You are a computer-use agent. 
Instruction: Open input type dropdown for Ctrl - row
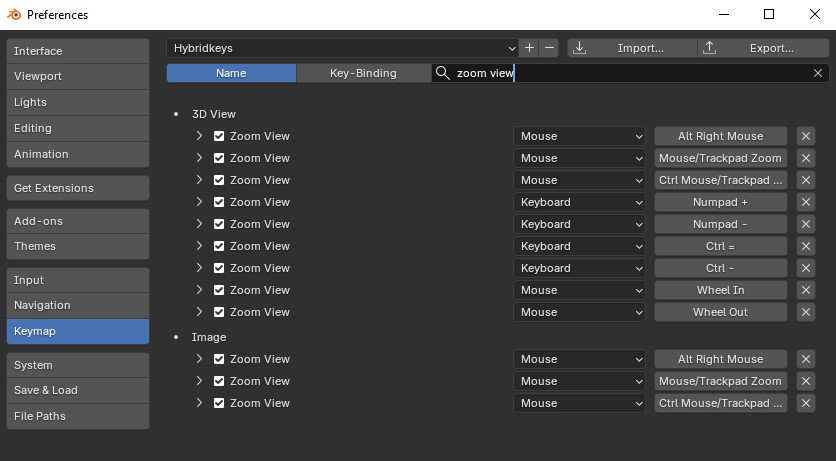580,268
